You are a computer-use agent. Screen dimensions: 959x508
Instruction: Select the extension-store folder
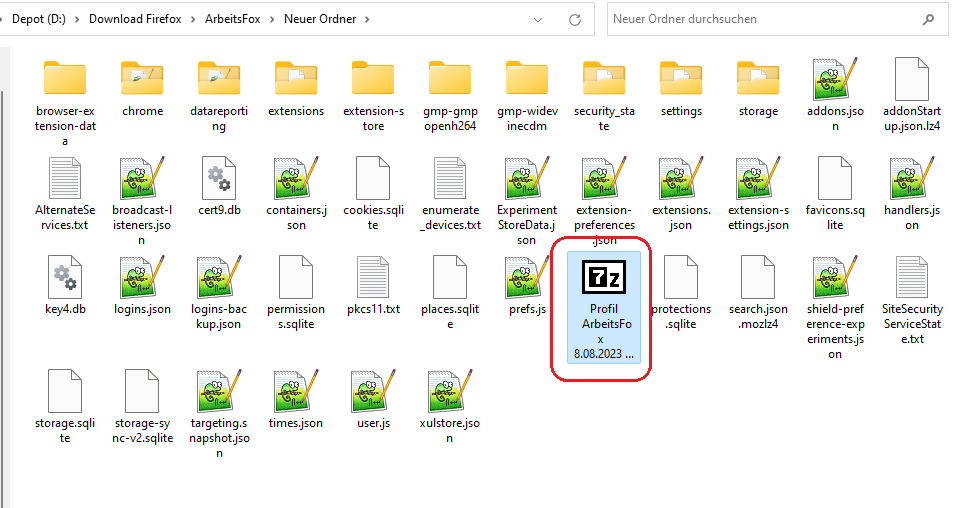coord(373,96)
